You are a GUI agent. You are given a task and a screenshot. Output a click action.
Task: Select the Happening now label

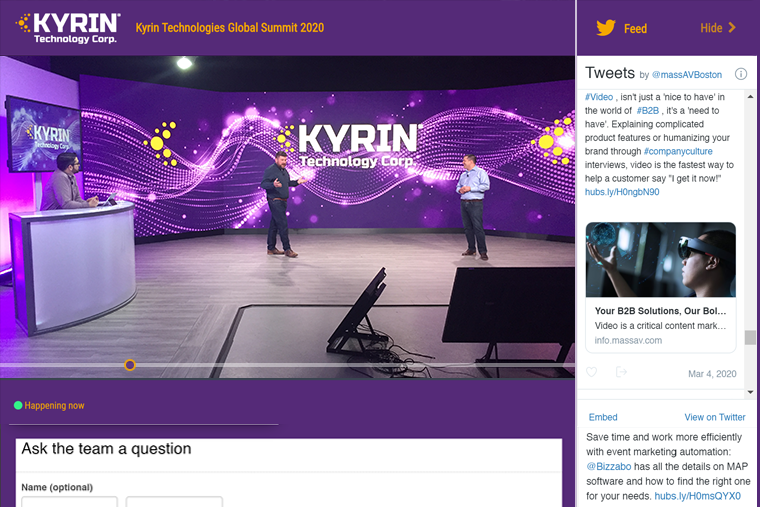pos(54,405)
